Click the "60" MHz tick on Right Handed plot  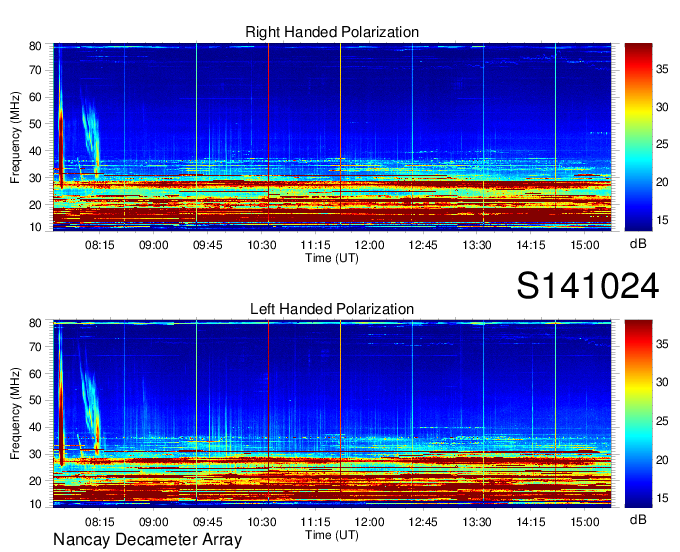35,97
